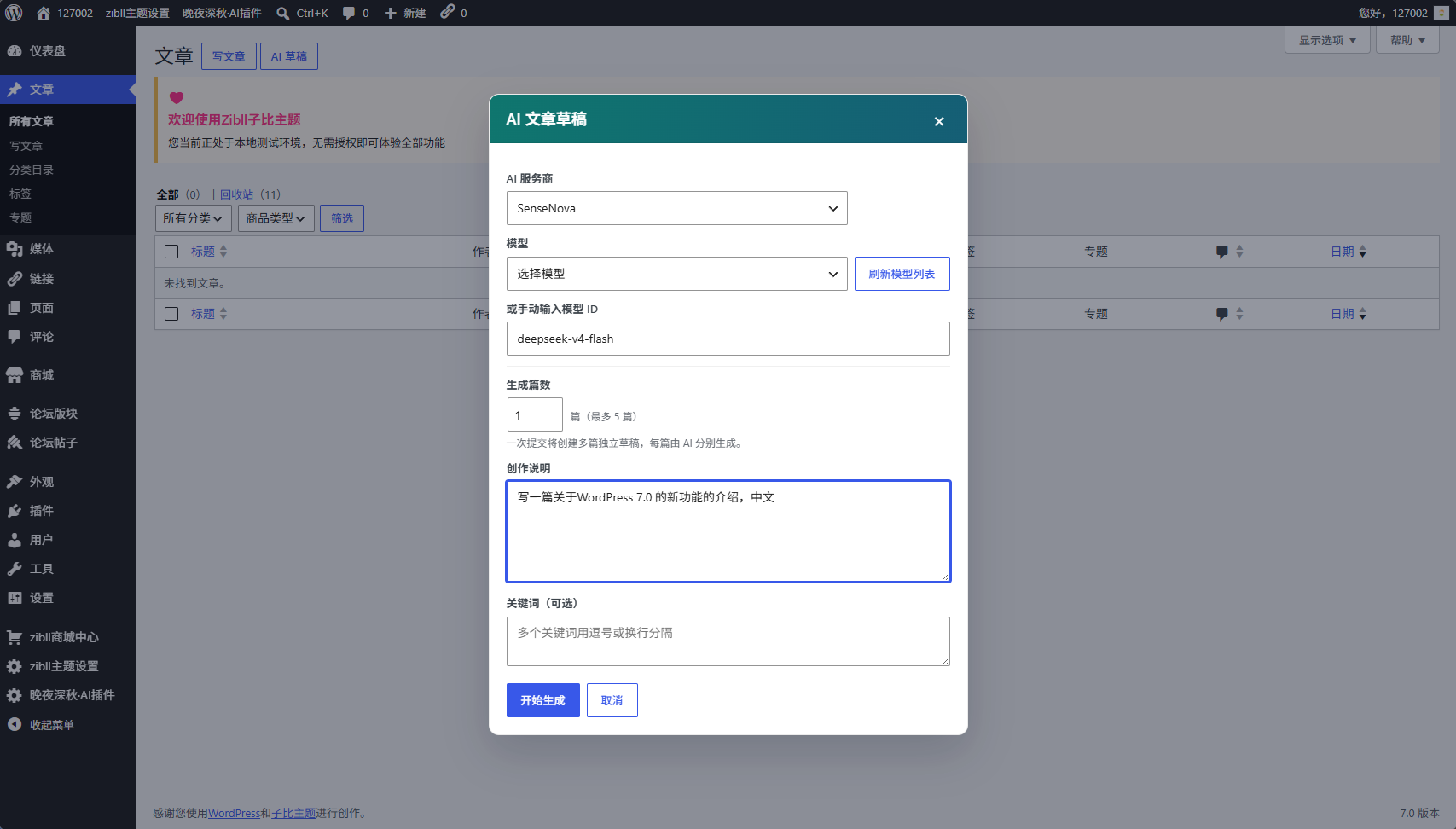Open the 选择模型 model dropdown
The image size is (1456, 829).
coord(676,274)
